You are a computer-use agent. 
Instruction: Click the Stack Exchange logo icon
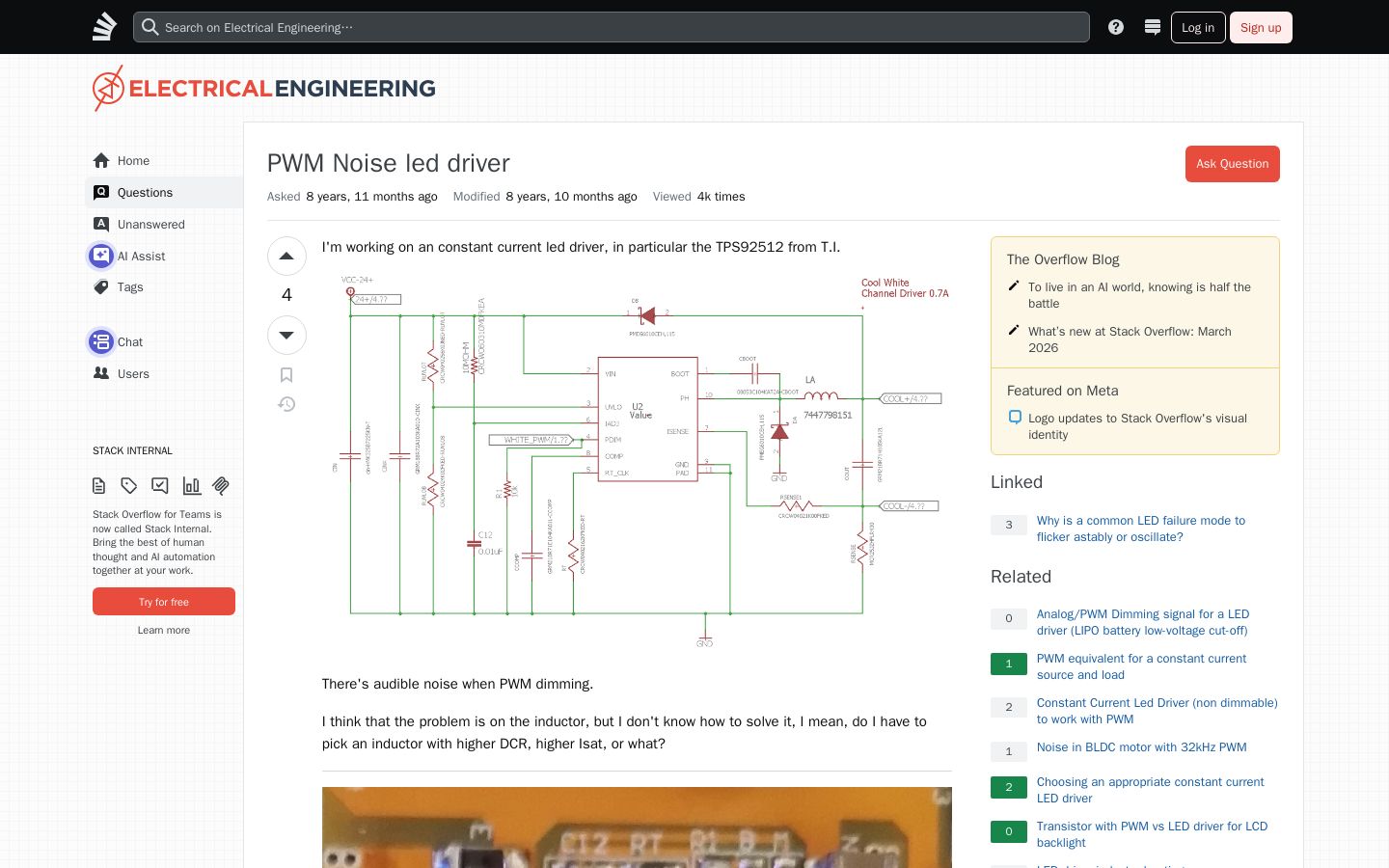pyautogui.click(x=104, y=27)
